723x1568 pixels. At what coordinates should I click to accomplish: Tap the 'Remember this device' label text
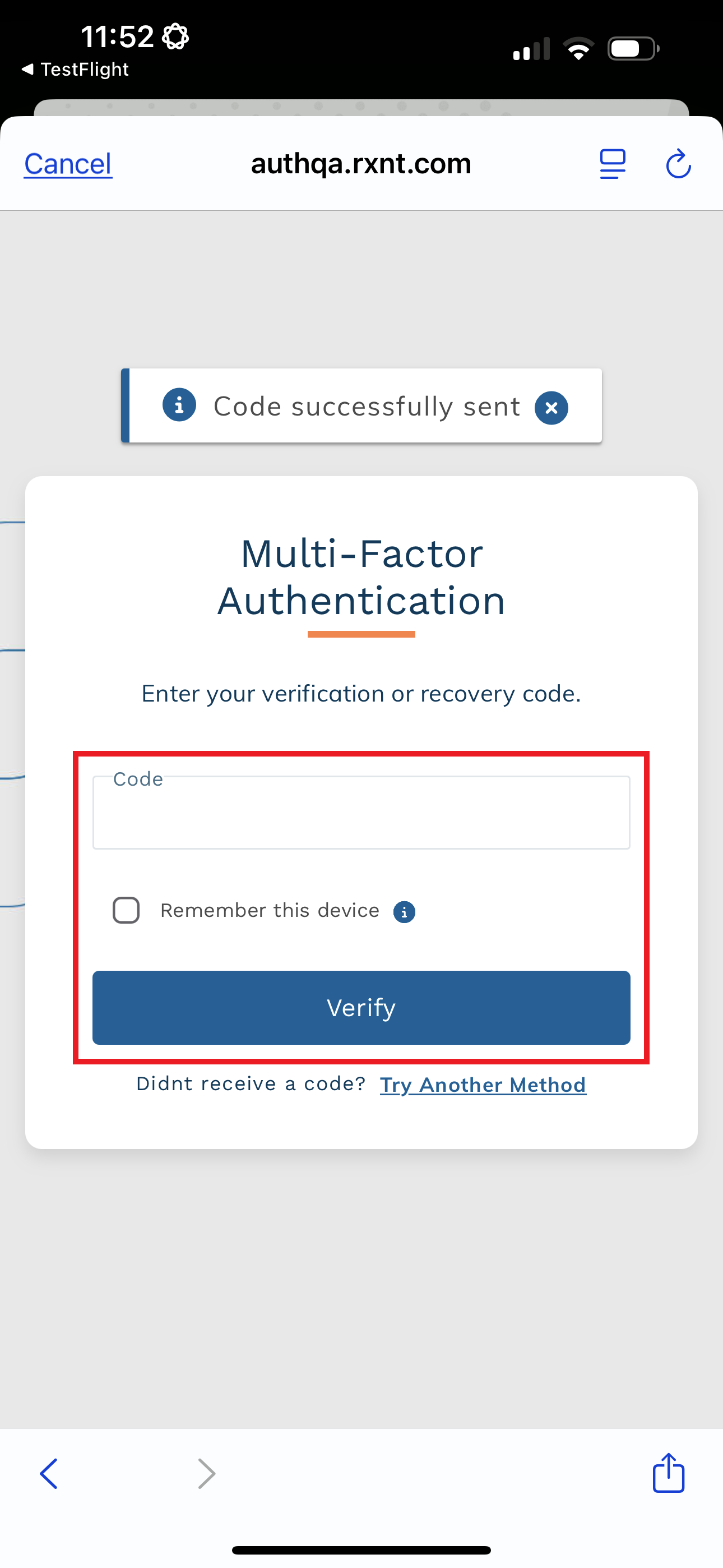270,911
